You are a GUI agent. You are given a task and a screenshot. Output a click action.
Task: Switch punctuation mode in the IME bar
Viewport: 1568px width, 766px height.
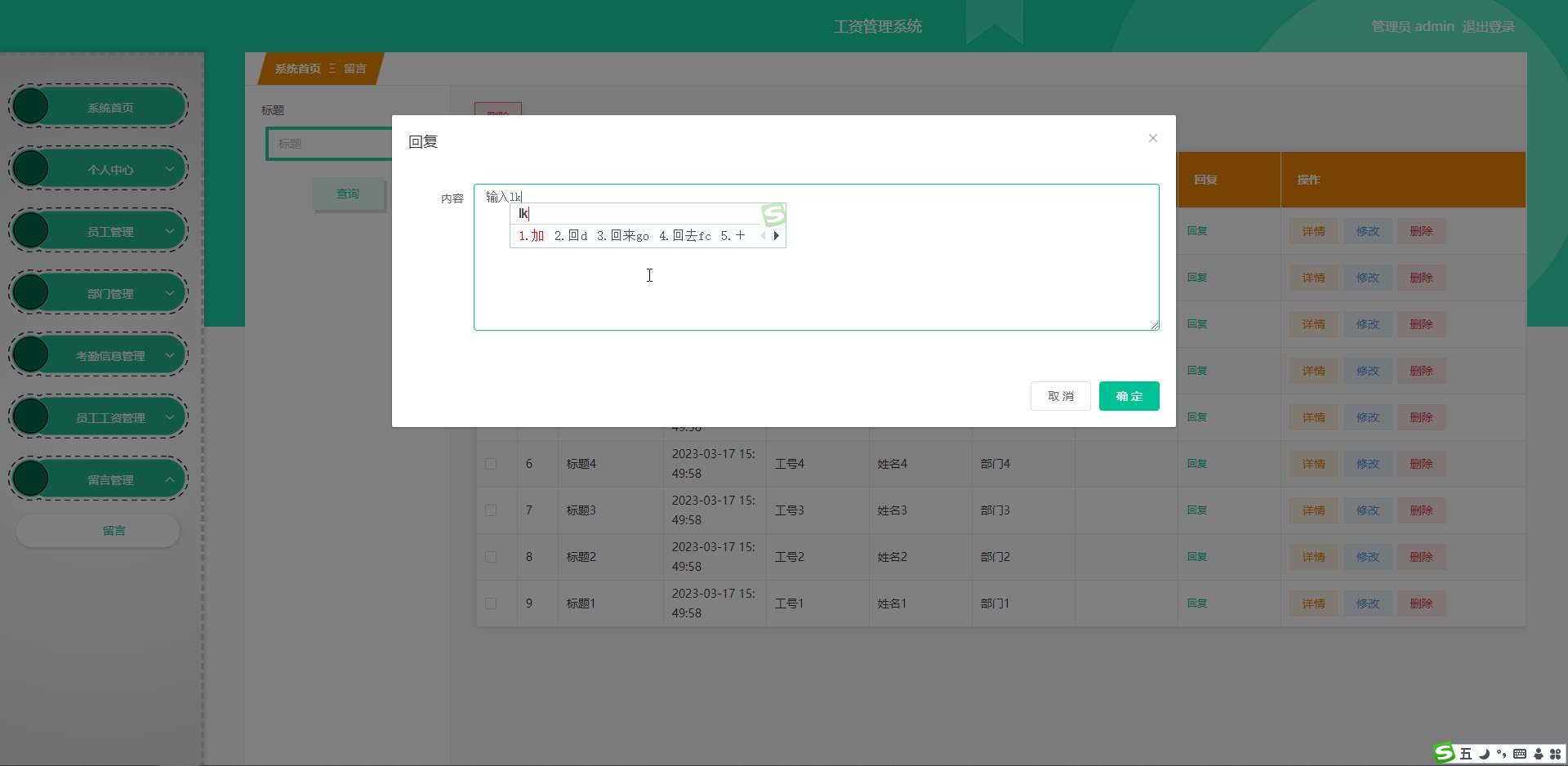[1501, 754]
